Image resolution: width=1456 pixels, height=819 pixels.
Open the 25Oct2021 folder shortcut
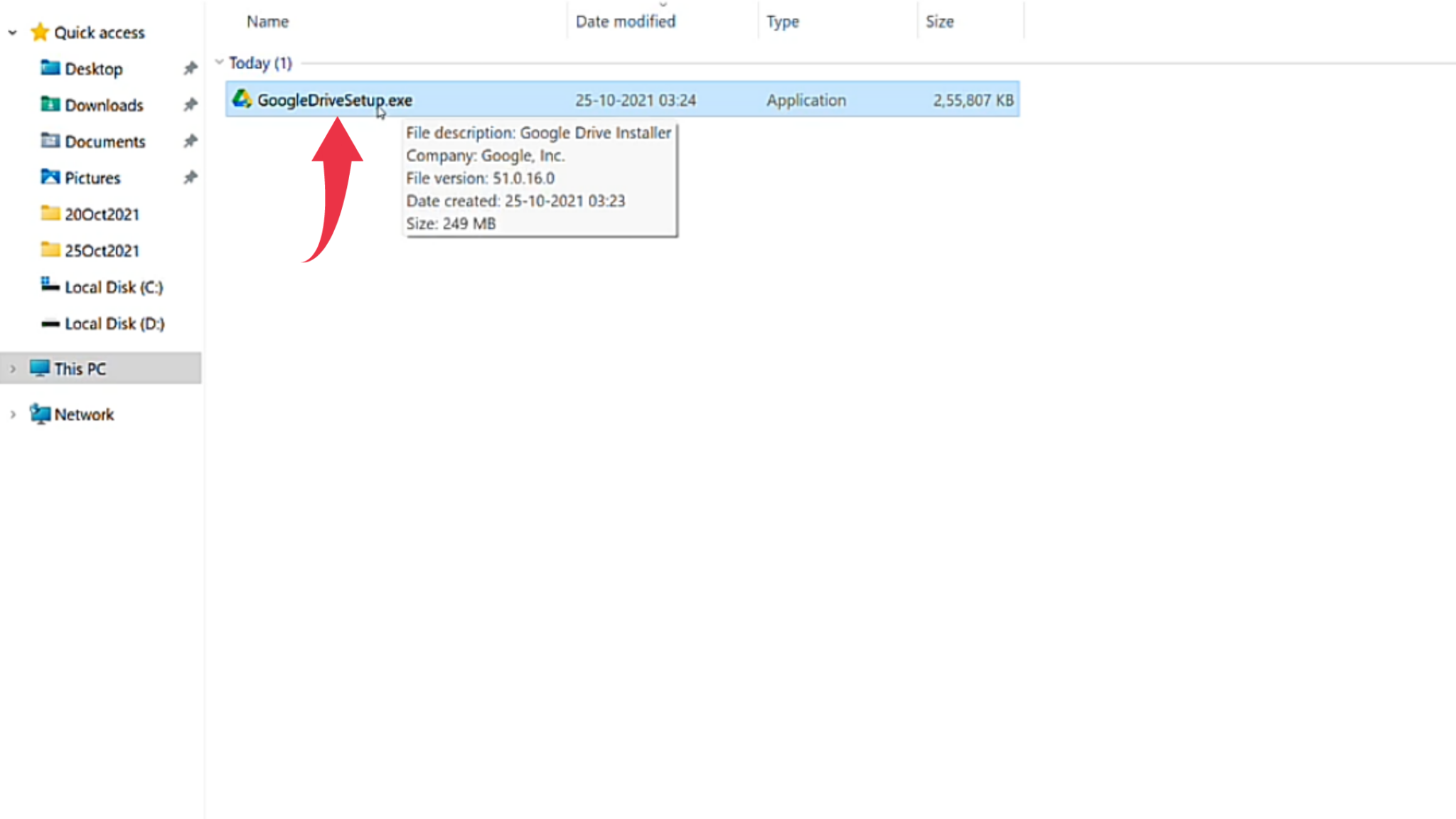pos(102,250)
